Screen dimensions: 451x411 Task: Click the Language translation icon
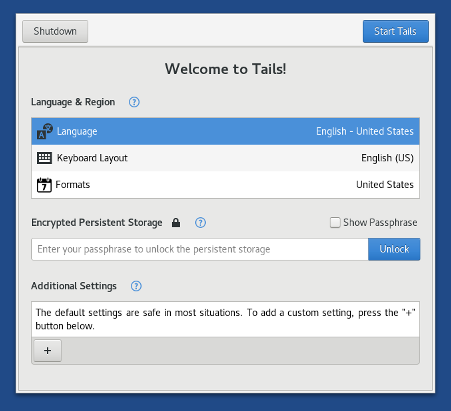tap(45, 131)
